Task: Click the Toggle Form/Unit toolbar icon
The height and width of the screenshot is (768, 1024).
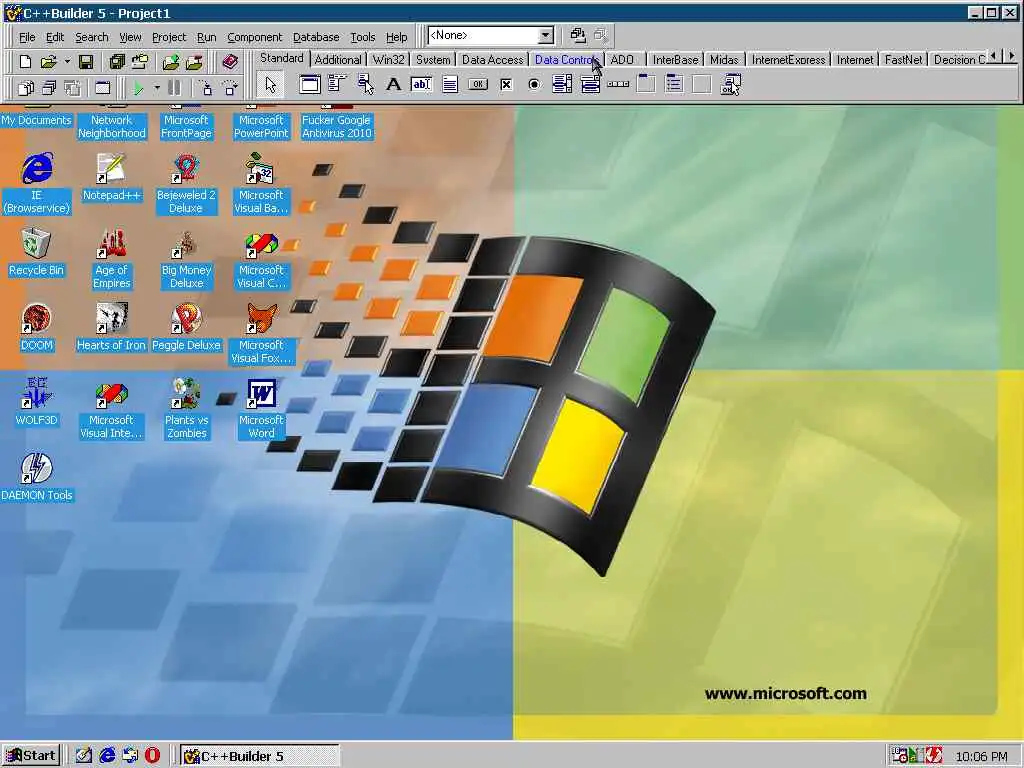Action: point(72,88)
